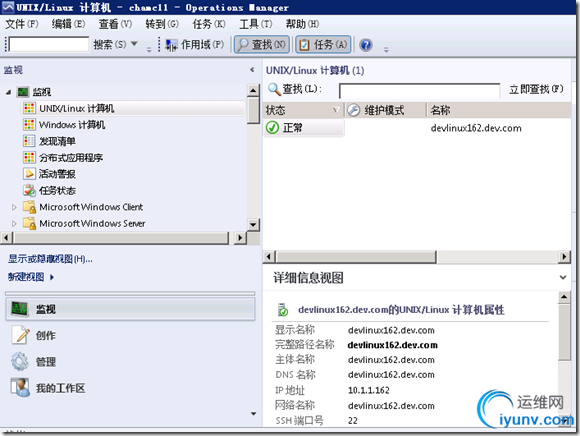Open the 活动警报 alert view icon

[x=29, y=174]
